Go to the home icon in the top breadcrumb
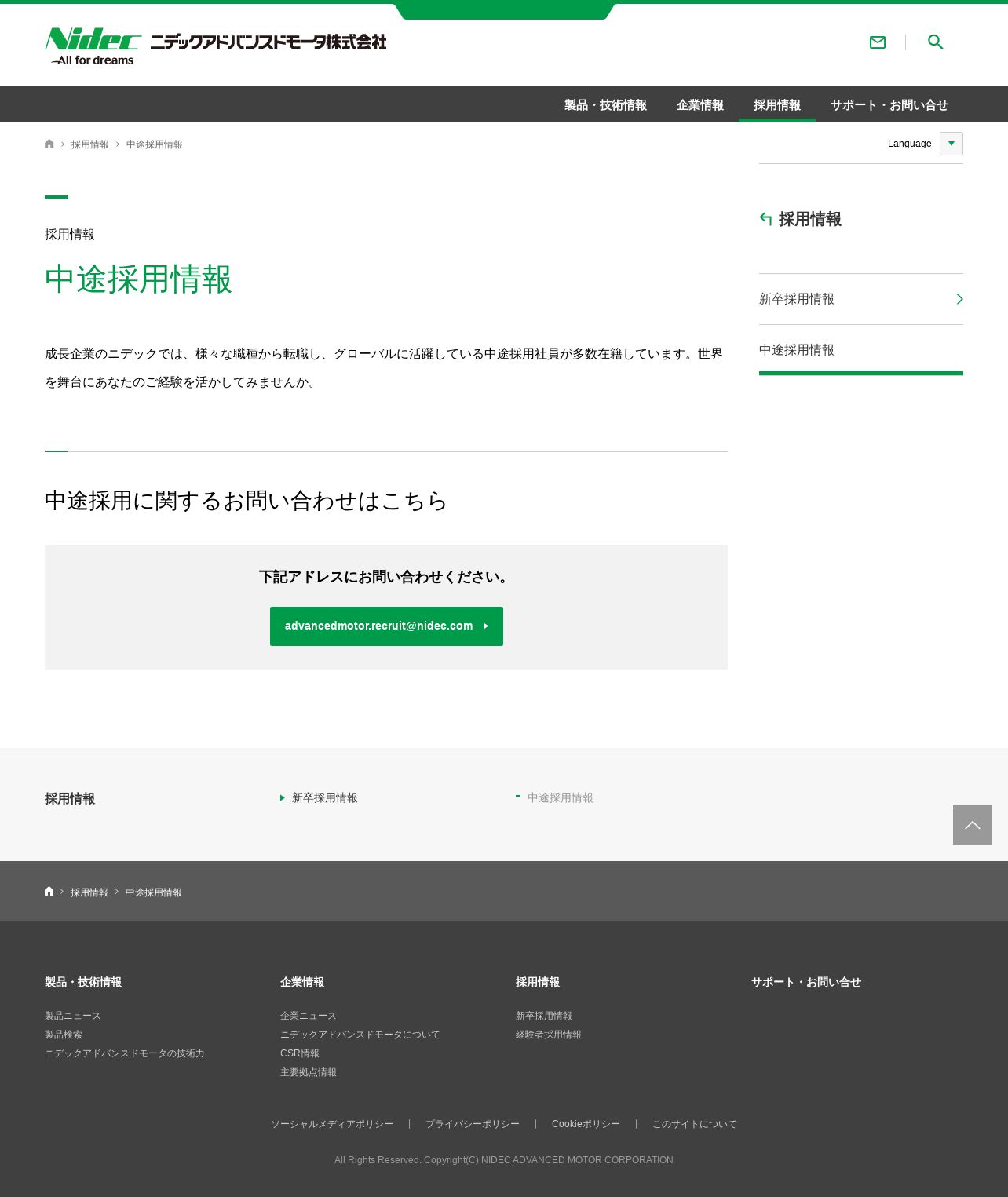 coord(49,144)
